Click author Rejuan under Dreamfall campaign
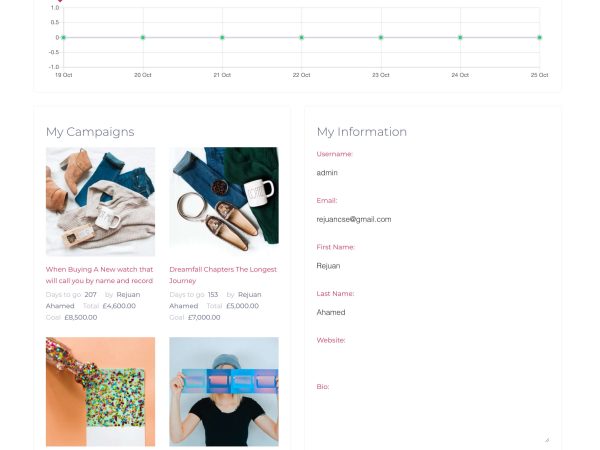The width and height of the screenshot is (600, 450). click(249, 295)
